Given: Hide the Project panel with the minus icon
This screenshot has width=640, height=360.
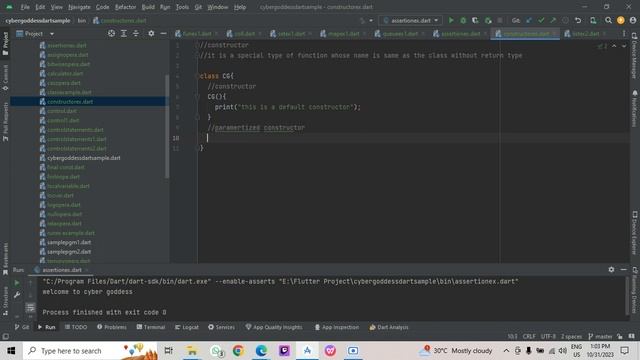Looking at the screenshot, I should [x=163, y=33].
